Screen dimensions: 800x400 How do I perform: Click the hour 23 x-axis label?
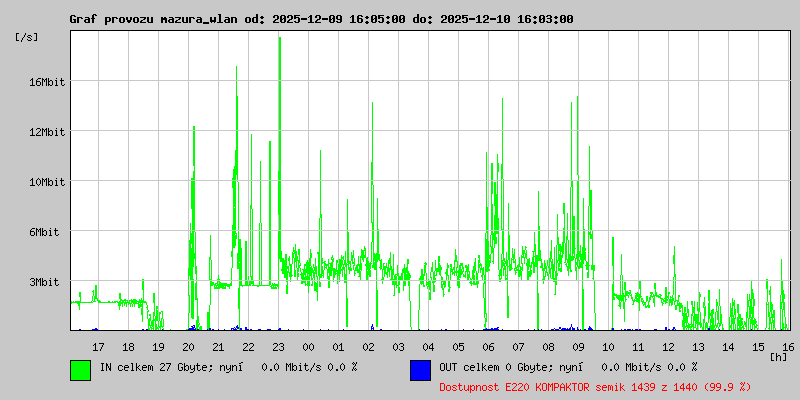[279, 347]
